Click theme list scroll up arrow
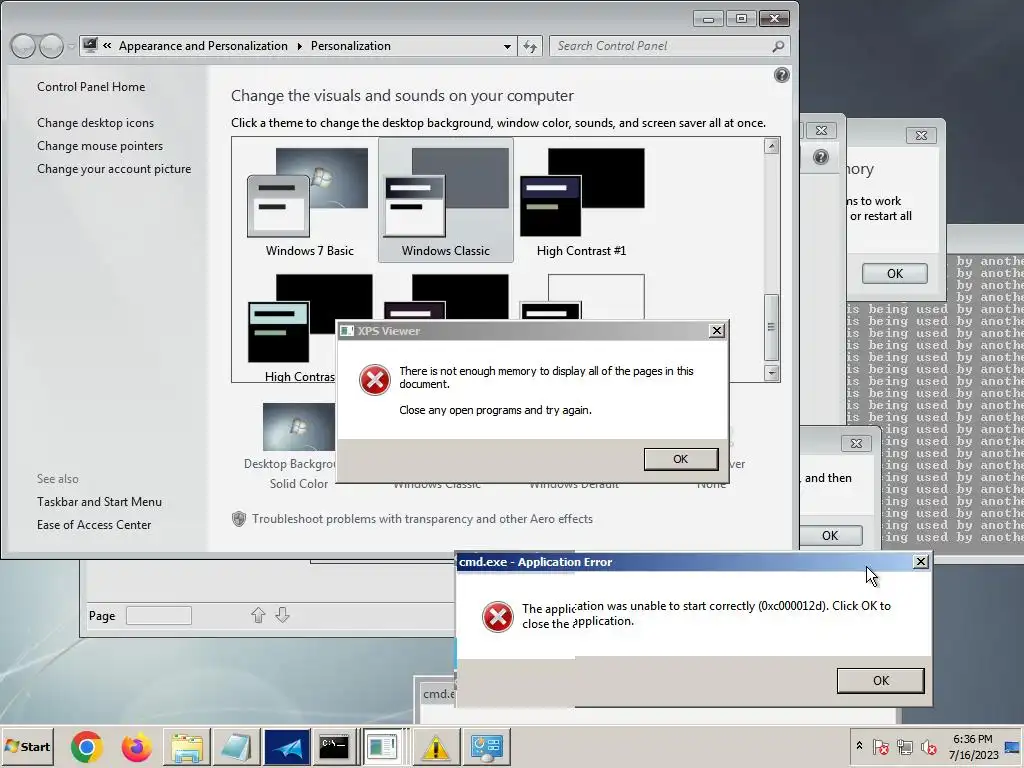The image size is (1024, 768). (x=771, y=146)
